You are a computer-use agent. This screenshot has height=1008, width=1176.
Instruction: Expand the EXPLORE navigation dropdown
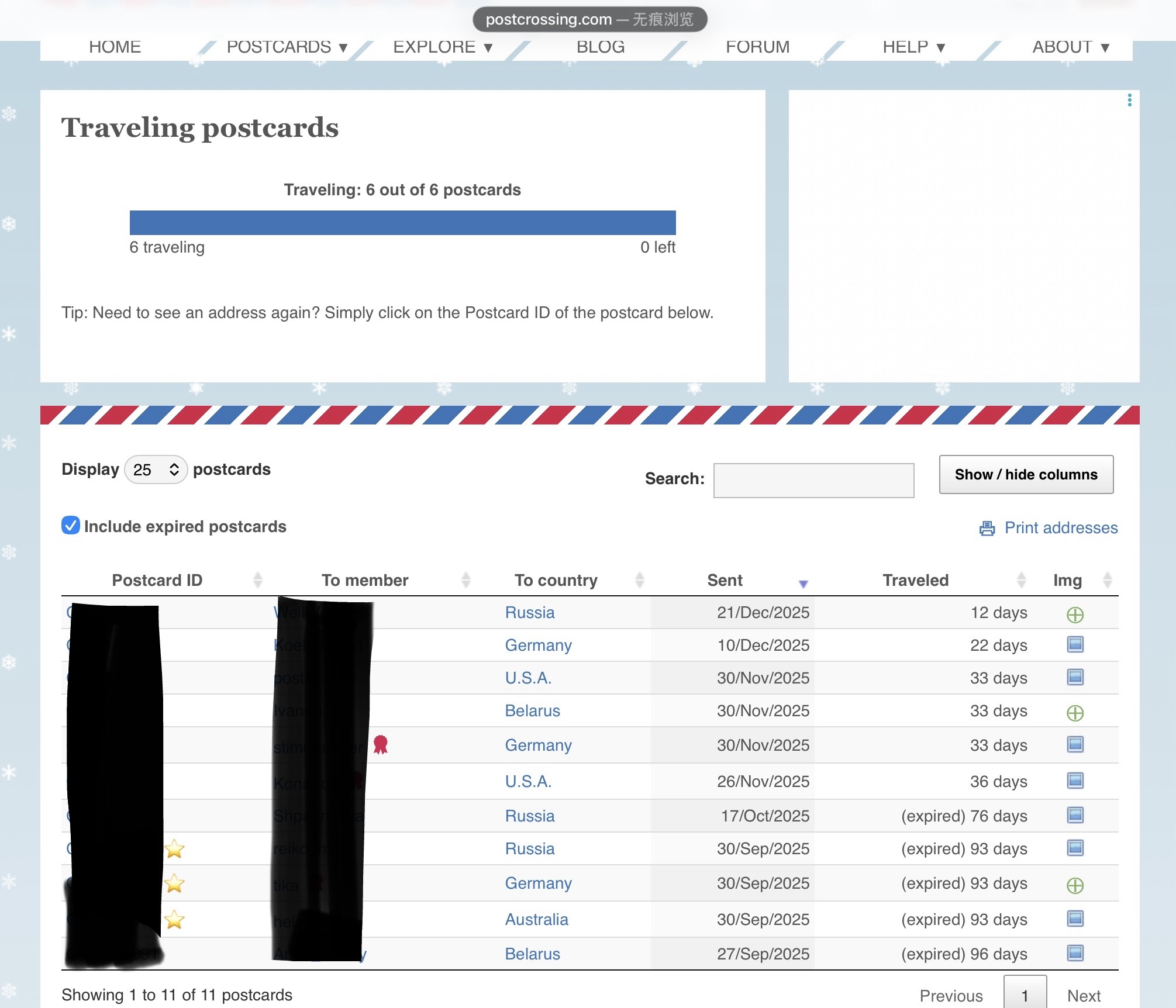[443, 47]
